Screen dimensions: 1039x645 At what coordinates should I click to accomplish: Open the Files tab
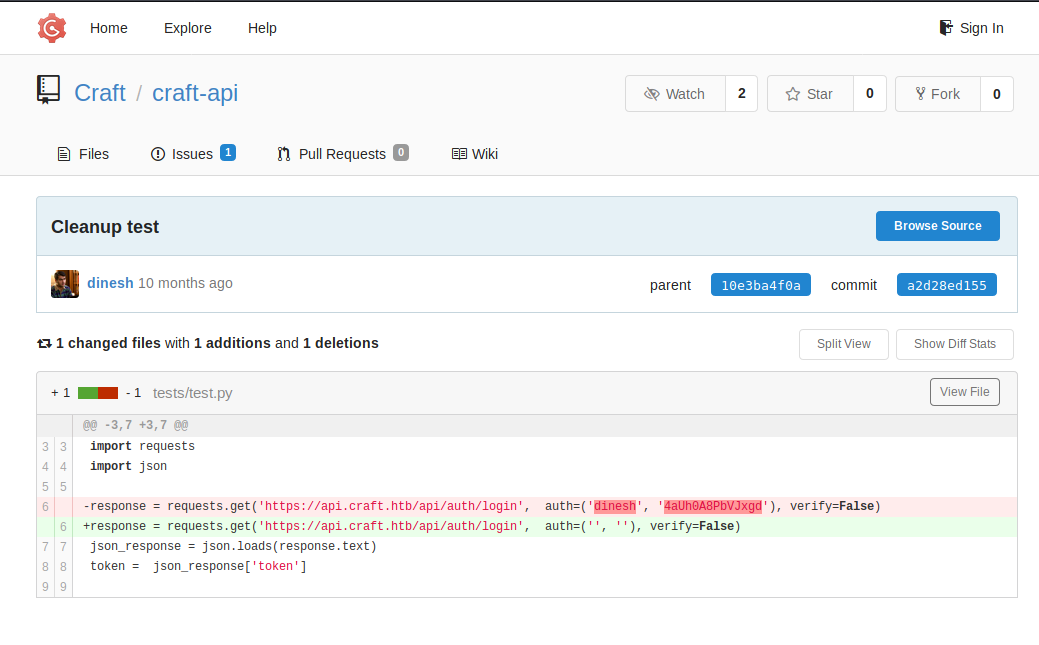[83, 154]
